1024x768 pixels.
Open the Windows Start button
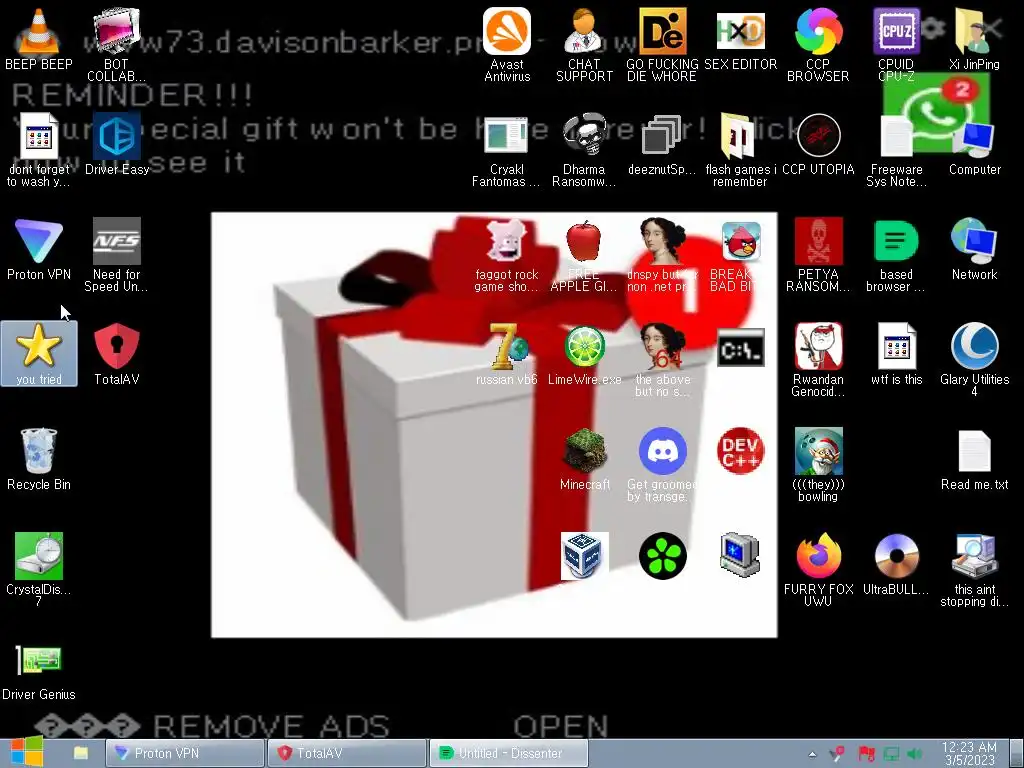tap(26, 752)
